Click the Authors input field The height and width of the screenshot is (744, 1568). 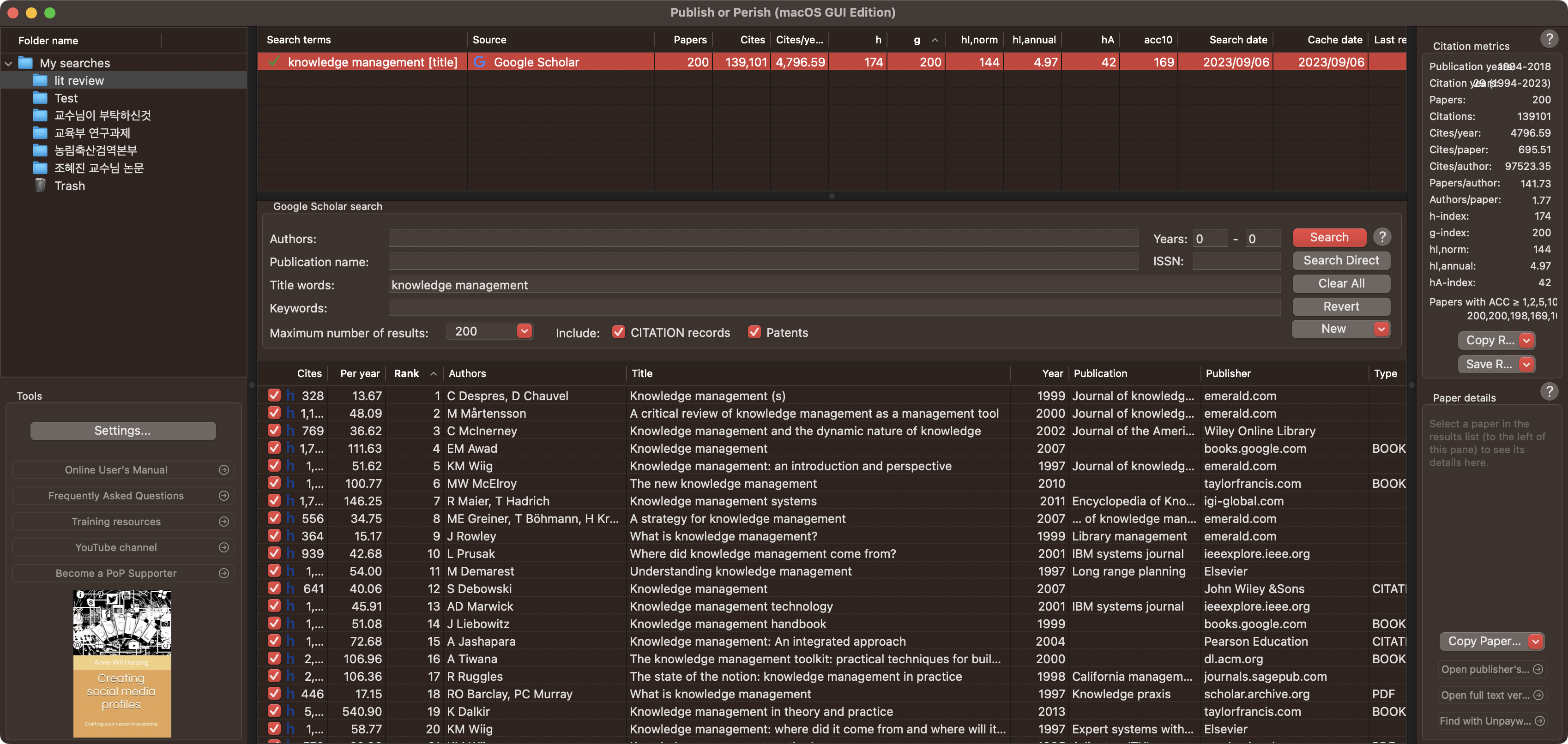click(x=763, y=239)
